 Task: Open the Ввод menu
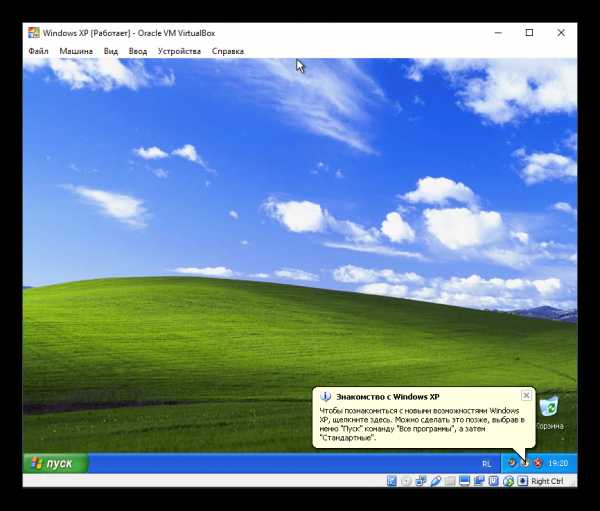138,51
